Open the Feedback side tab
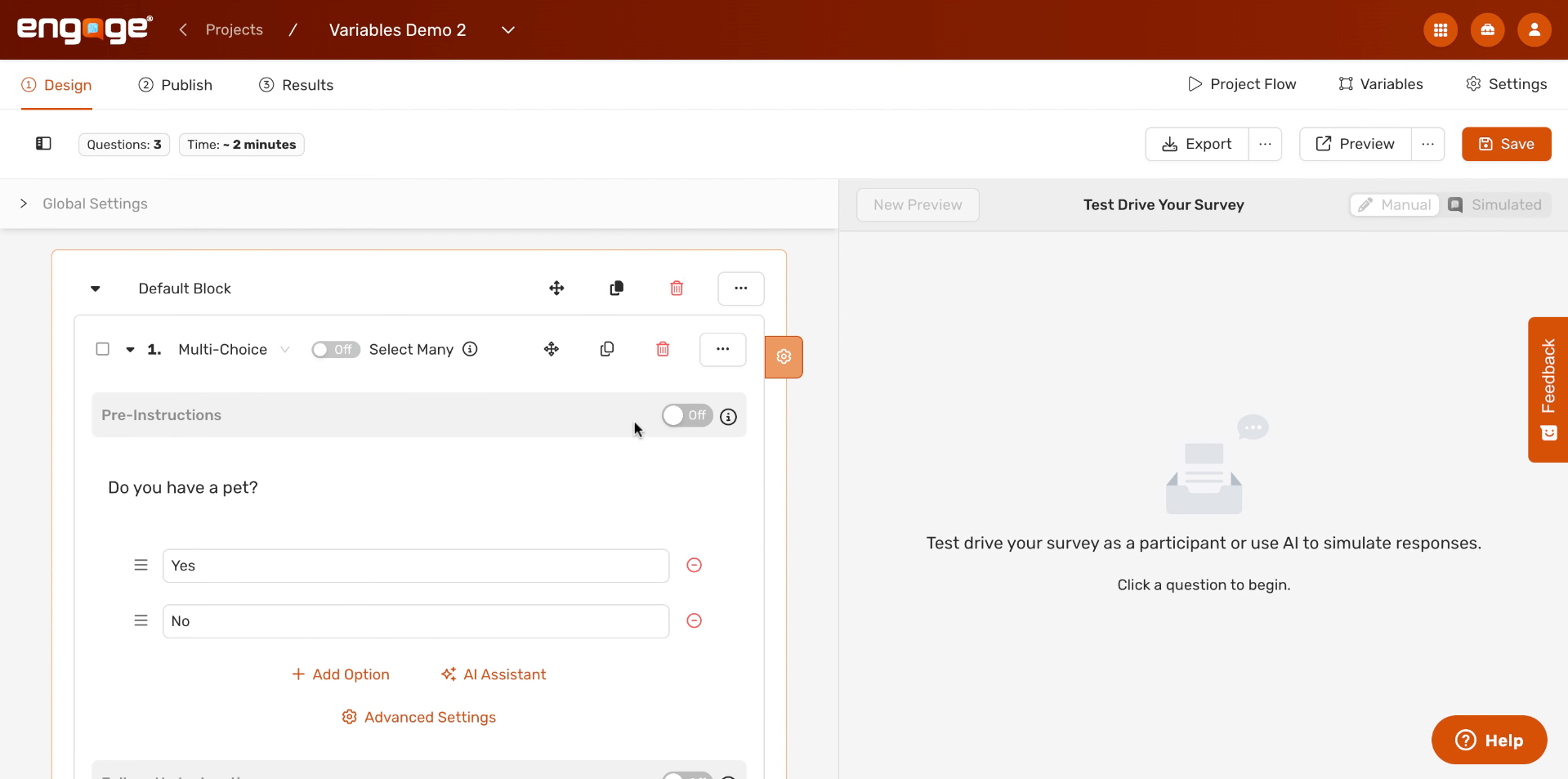Image resolution: width=1568 pixels, height=779 pixels. (1548, 389)
